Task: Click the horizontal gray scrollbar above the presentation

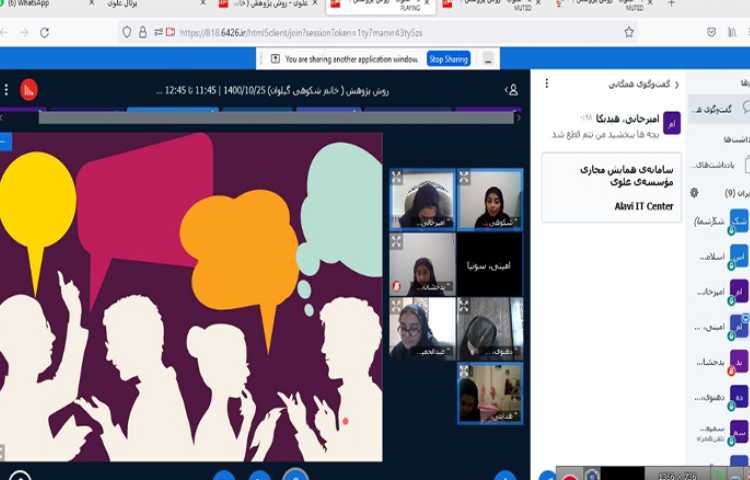Action: 276,118
